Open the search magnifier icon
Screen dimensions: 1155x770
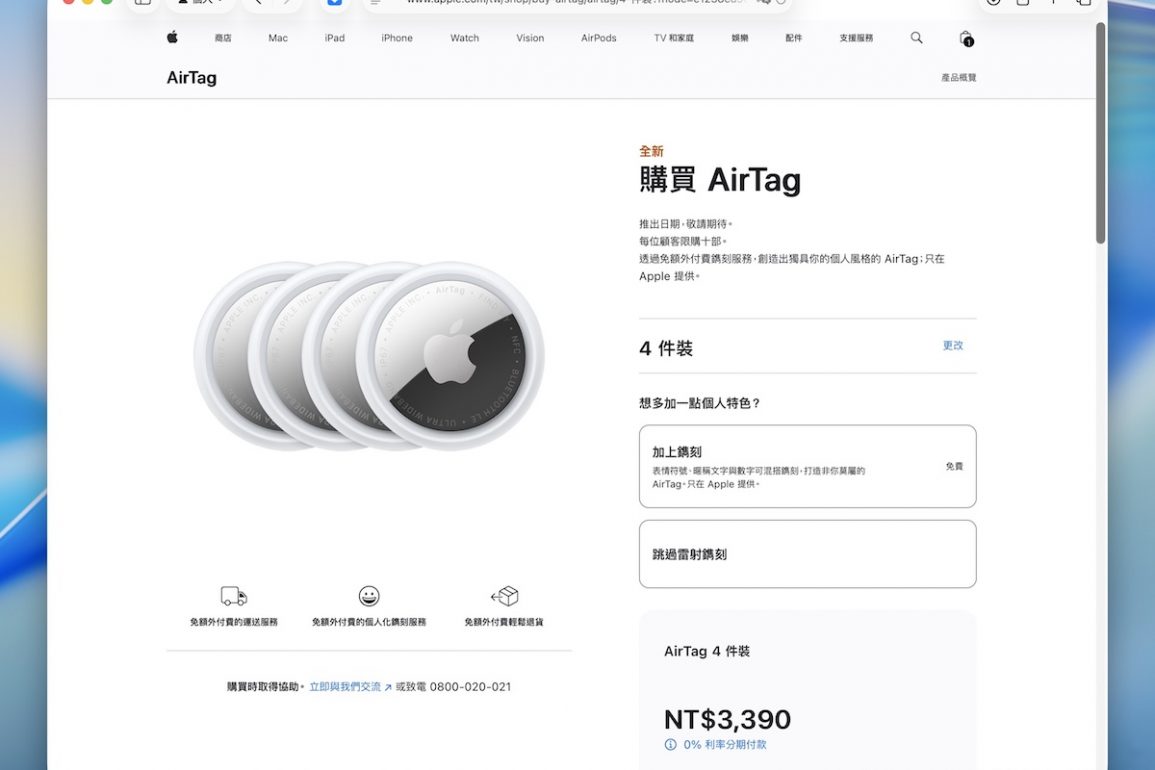pyautogui.click(x=916, y=38)
